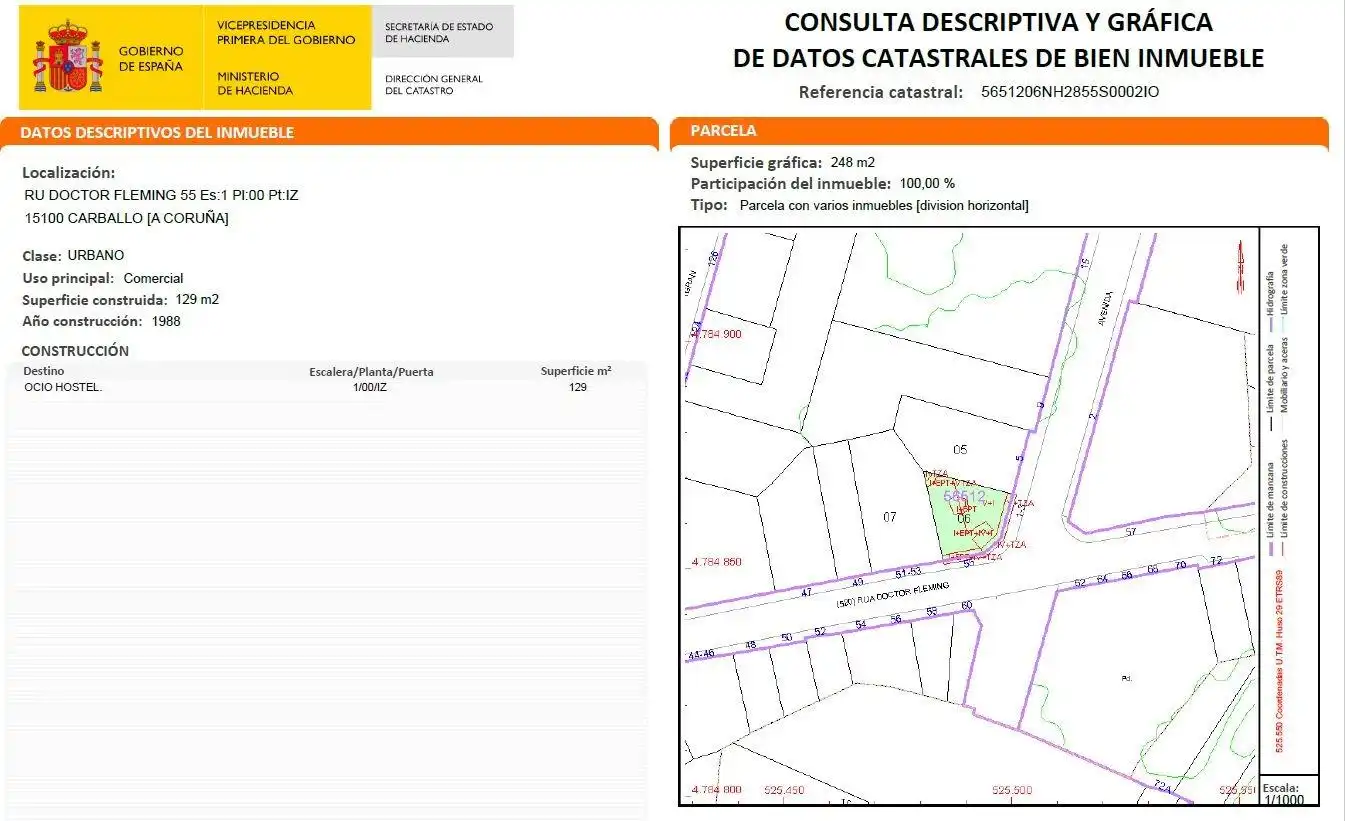Click the "Referencia catastral:" label
The height and width of the screenshot is (821, 1345).
pos(881,92)
